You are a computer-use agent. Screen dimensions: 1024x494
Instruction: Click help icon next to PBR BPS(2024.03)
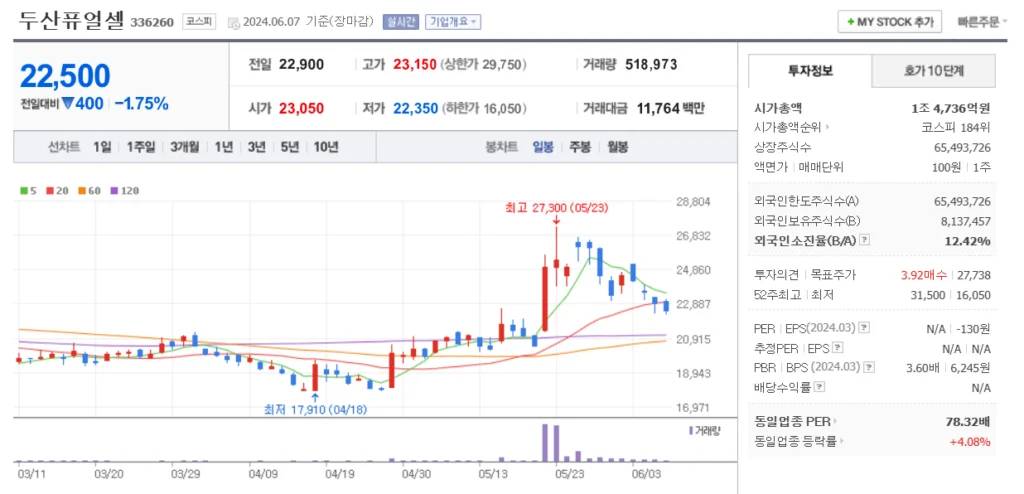(x=869, y=368)
